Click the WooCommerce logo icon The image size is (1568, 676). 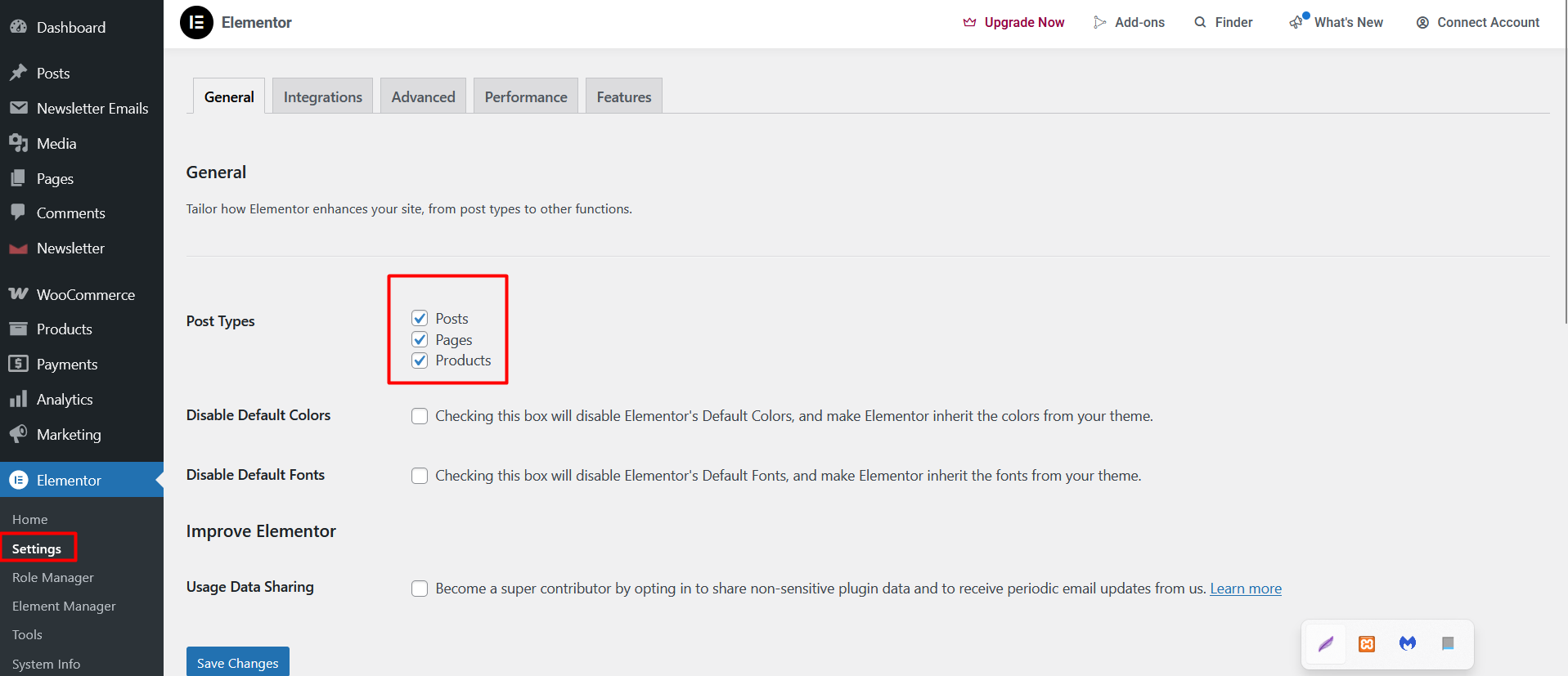(18, 293)
